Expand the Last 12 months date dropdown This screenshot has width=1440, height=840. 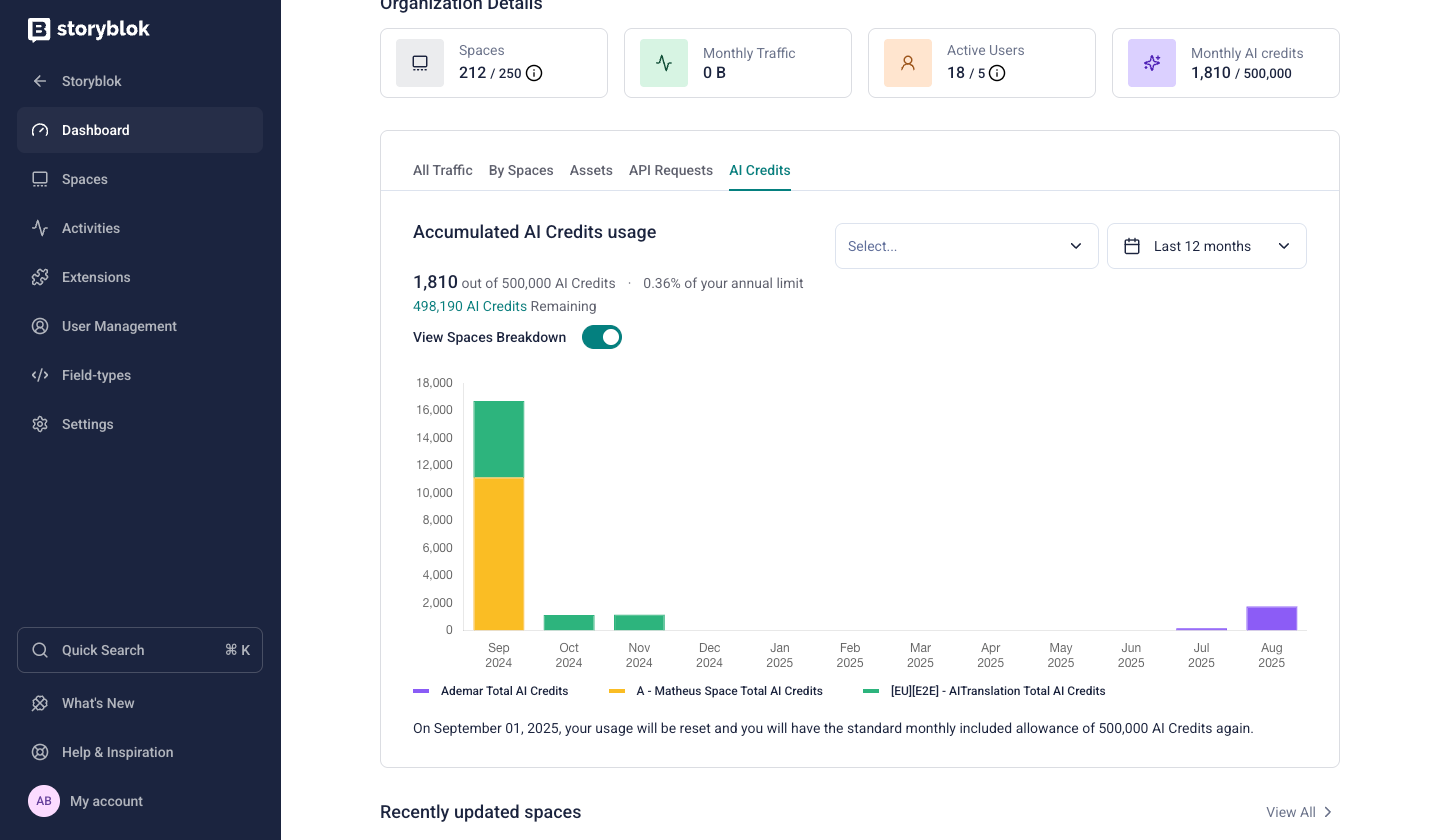click(1206, 246)
